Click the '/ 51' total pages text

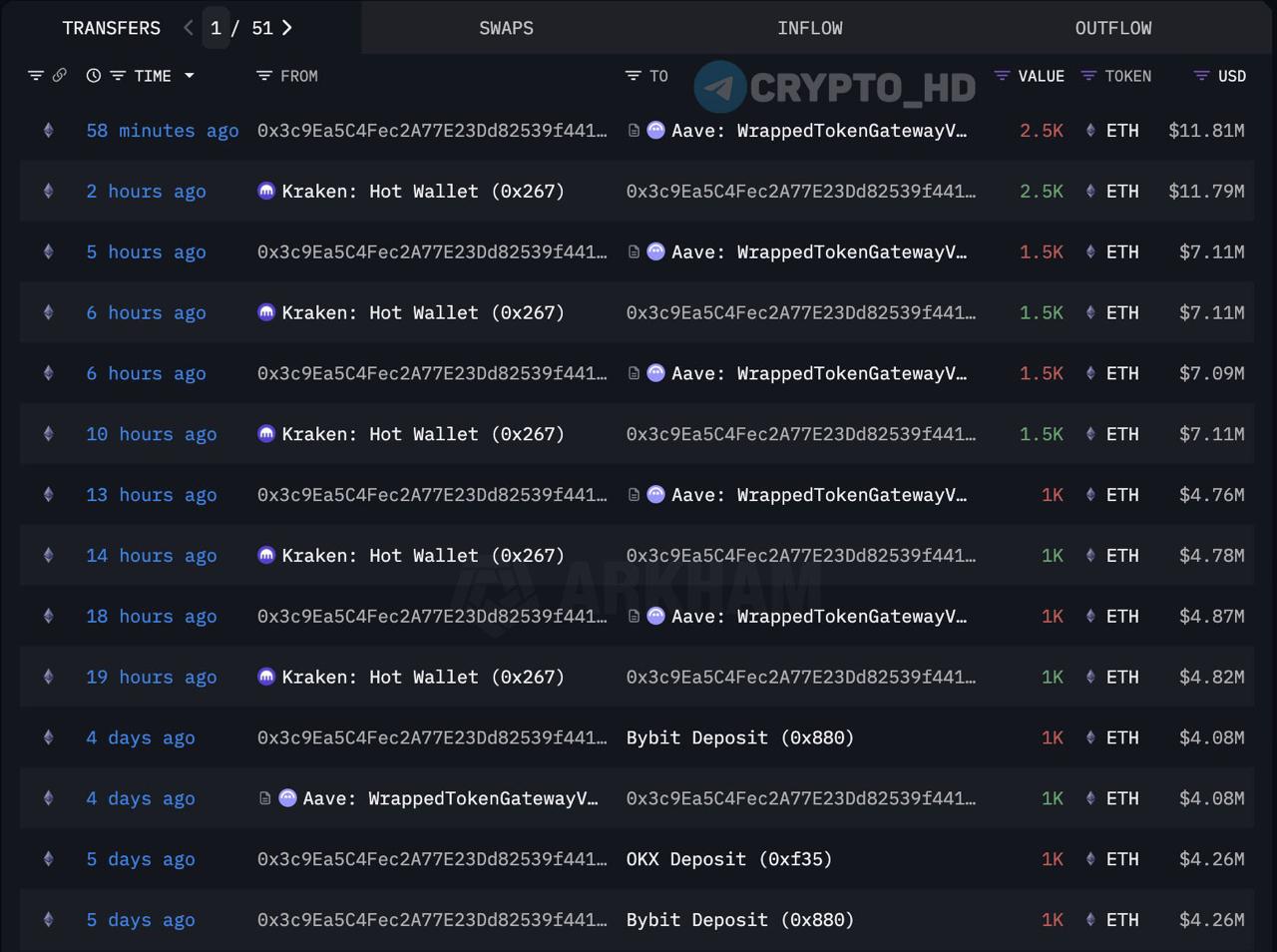[x=252, y=28]
